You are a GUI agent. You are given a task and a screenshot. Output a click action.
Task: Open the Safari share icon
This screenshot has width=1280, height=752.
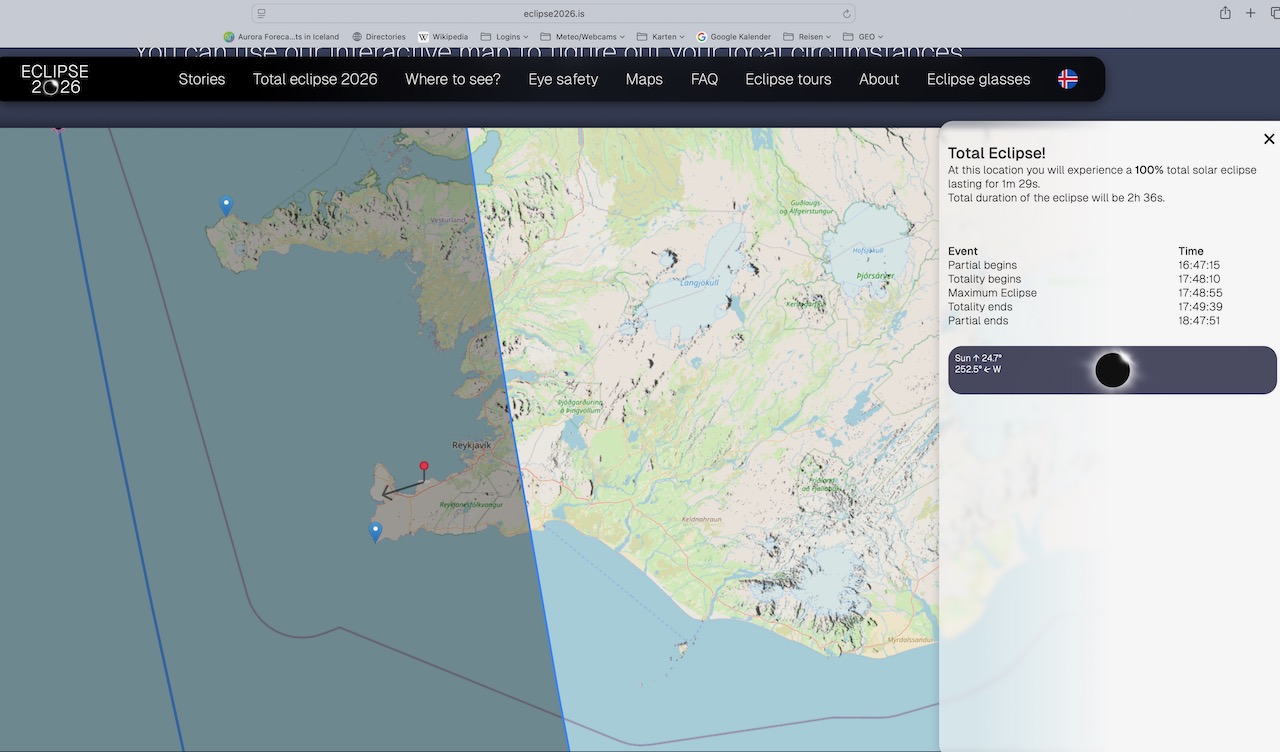pyautogui.click(x=1225, y=13)
